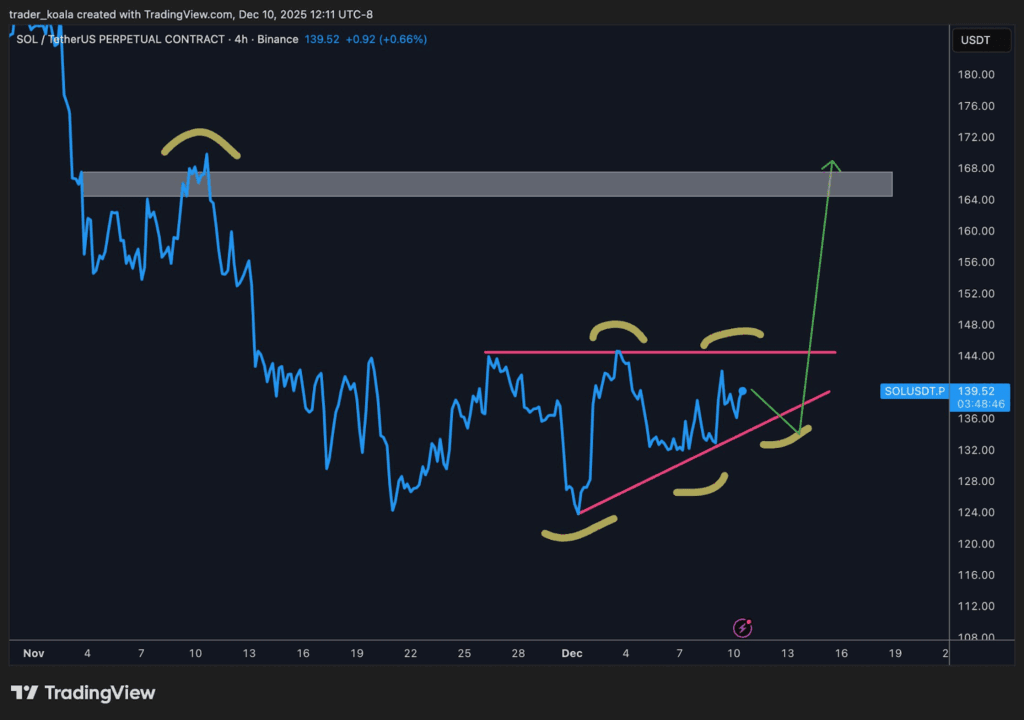The height and width of the screenshot is (720, 1024).
Task: Click the 160.00 price axis label
Action: point(976,231)
